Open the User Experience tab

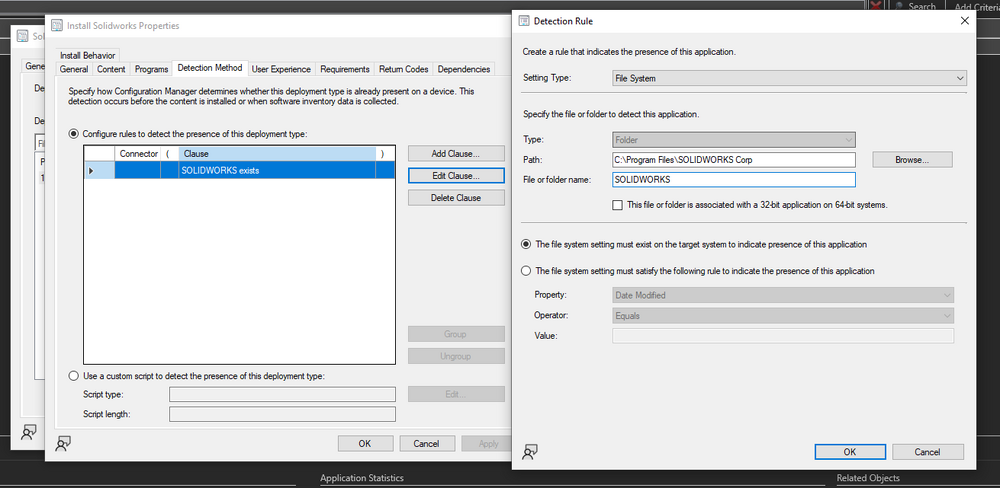click(x=281, y=69)
